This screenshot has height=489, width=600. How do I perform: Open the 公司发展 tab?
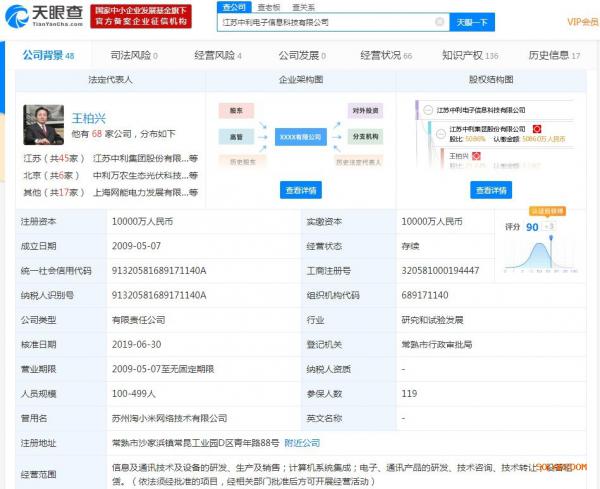click(x=302, y=55)
